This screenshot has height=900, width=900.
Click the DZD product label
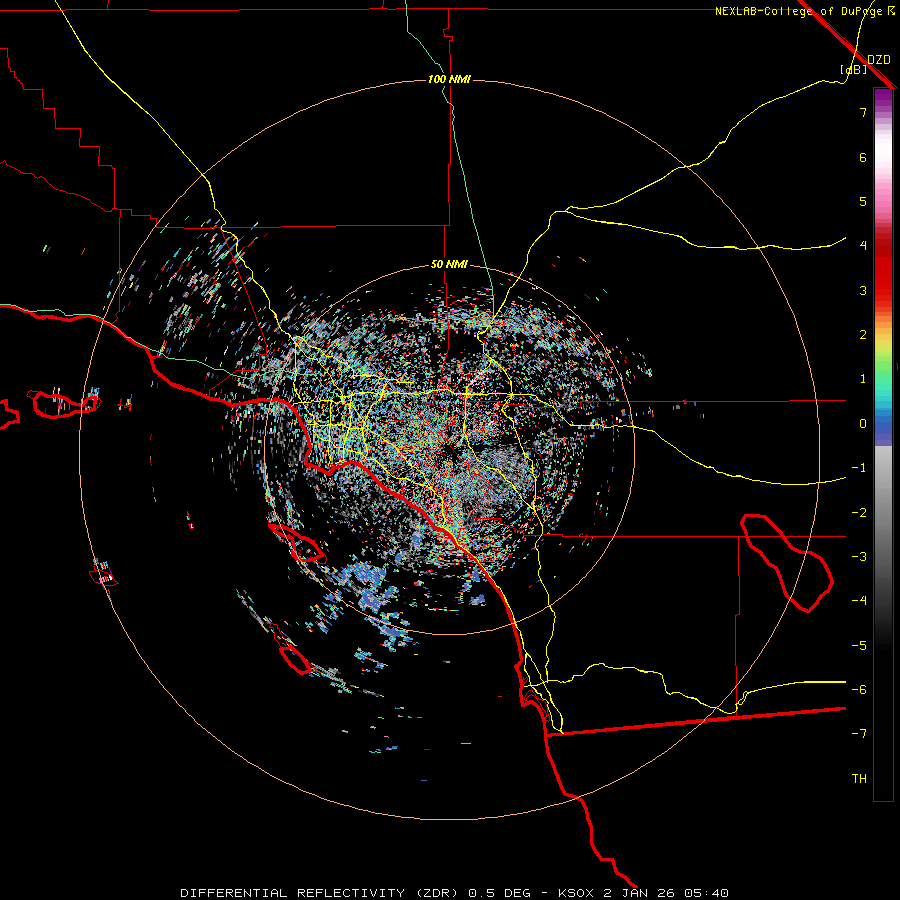[x=879, y=60]
